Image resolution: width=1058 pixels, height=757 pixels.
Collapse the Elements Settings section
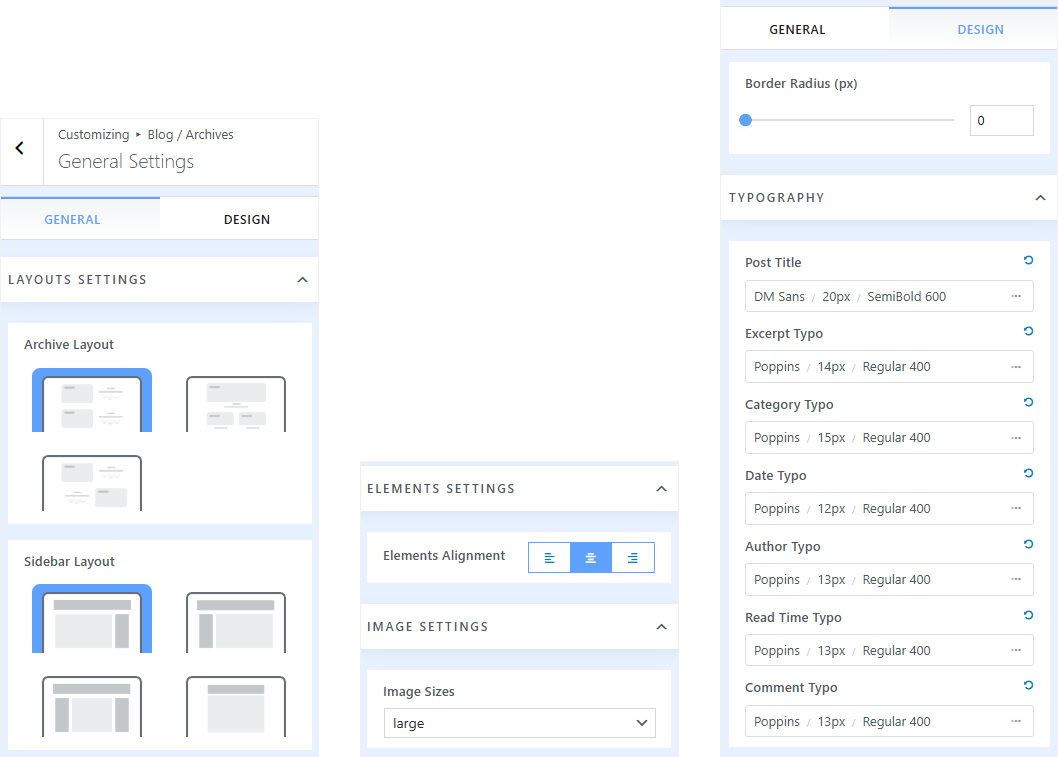pyautogui.click(x=660, y=489)
